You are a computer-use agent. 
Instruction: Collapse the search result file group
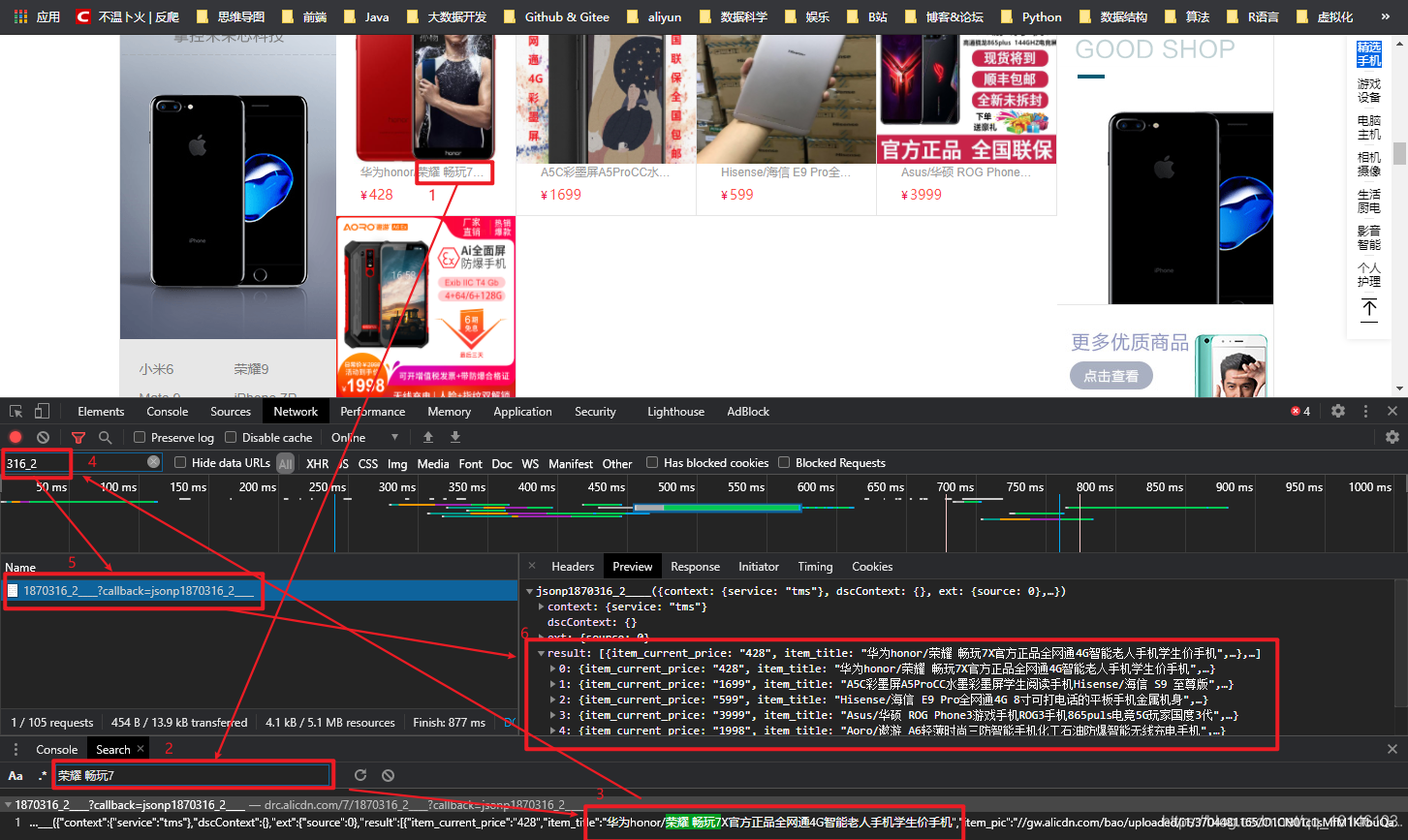(x=8, y=804)
